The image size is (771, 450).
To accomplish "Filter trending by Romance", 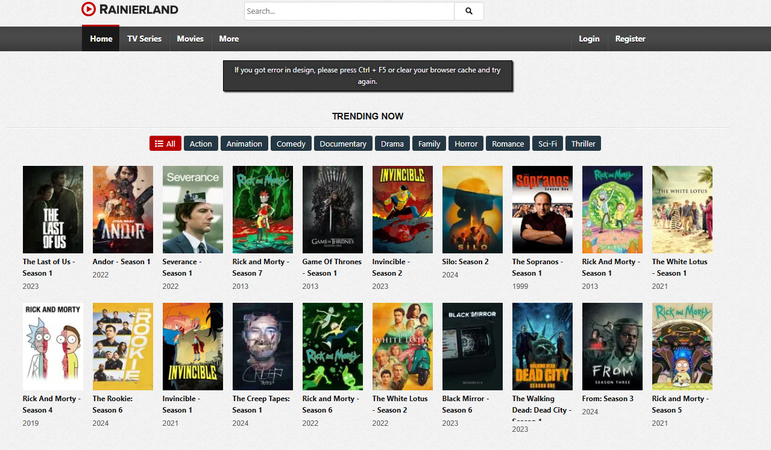I will pos(507,144).
